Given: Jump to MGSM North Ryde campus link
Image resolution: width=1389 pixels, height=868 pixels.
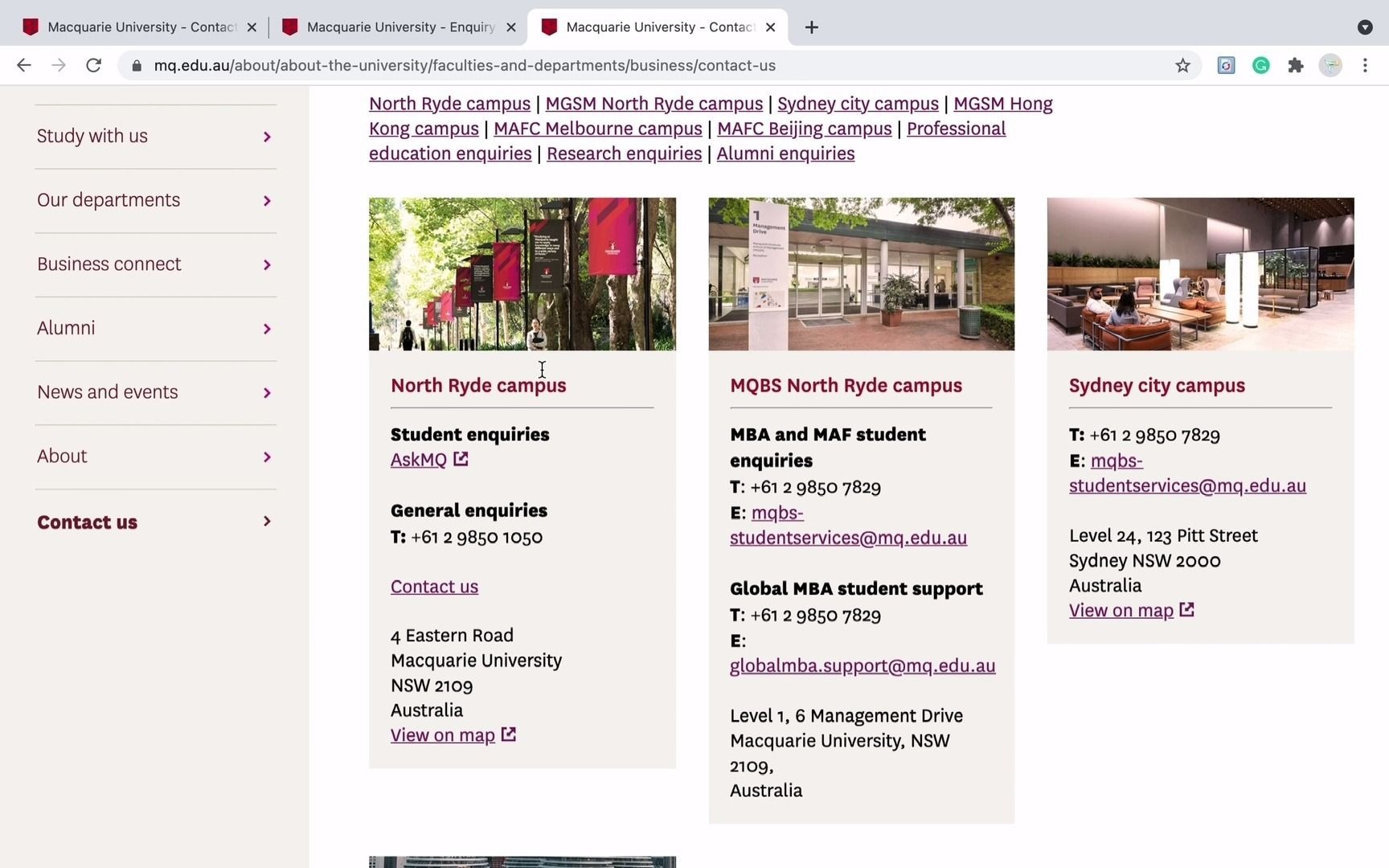Looking at the screenshot, I should pos(654,104).
